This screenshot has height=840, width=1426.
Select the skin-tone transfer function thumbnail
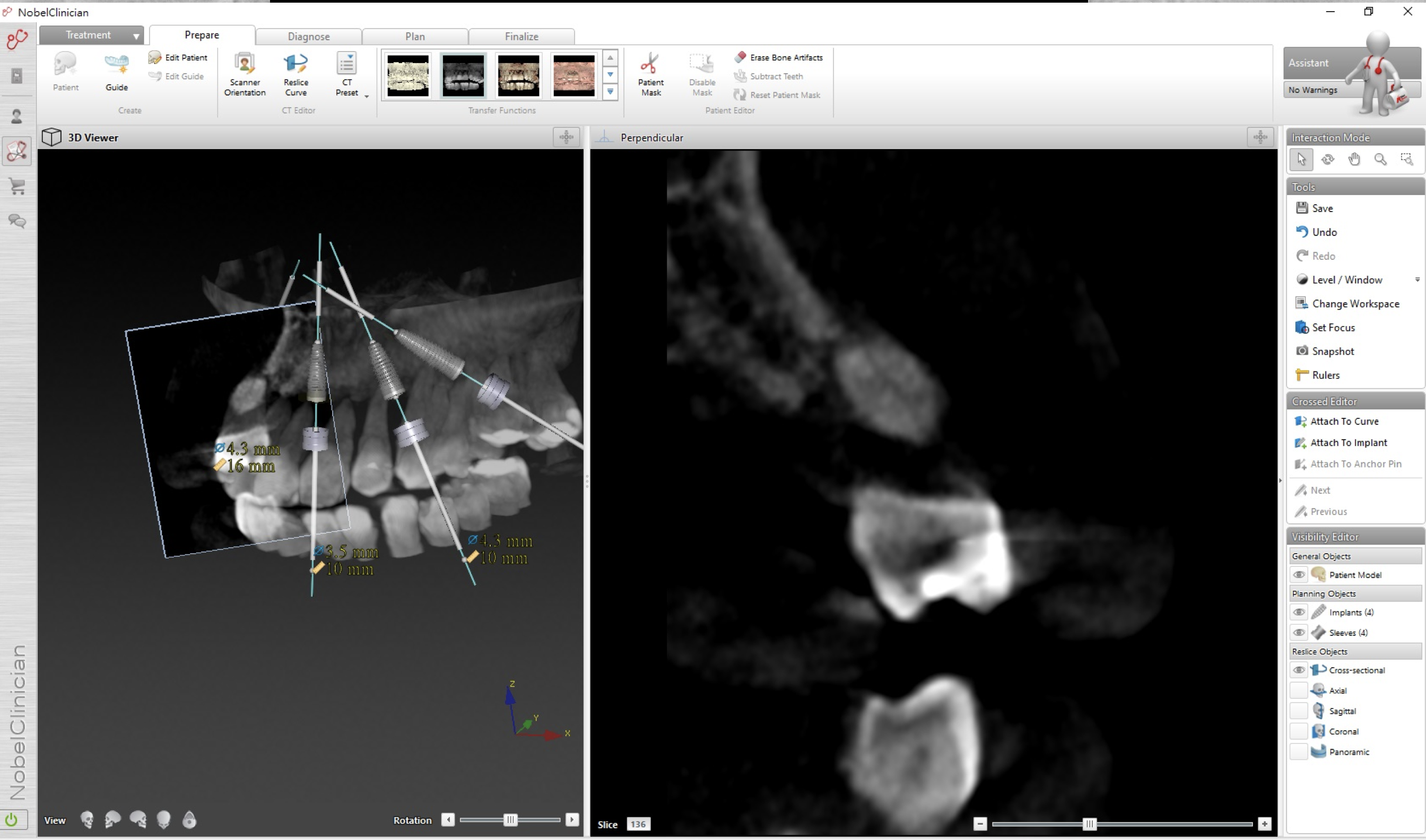point(573,75)
